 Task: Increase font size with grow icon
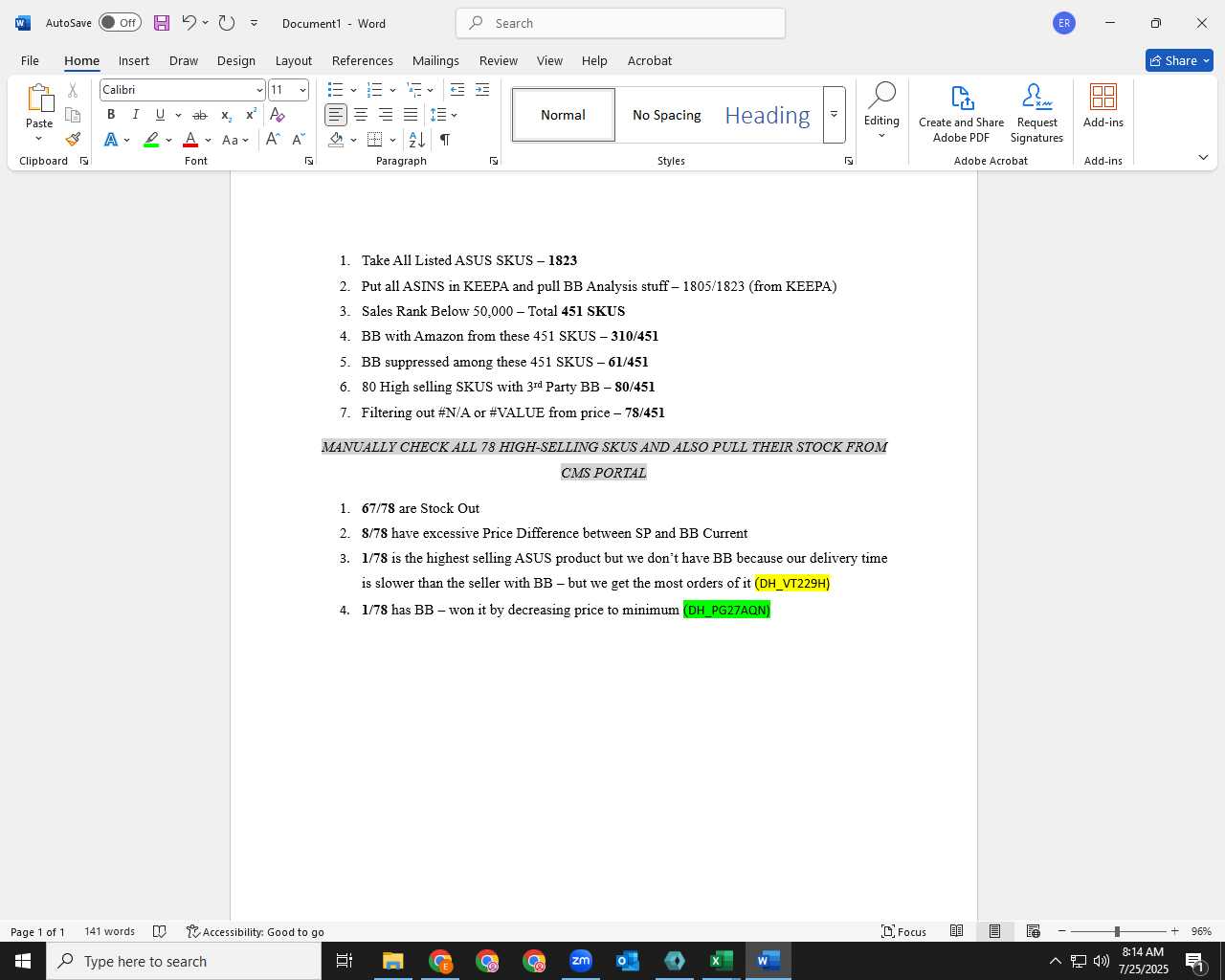273,140
